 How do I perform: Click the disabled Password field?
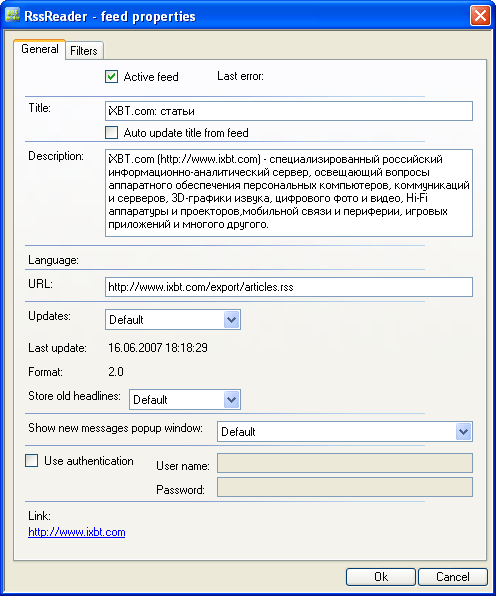[345, 487]
